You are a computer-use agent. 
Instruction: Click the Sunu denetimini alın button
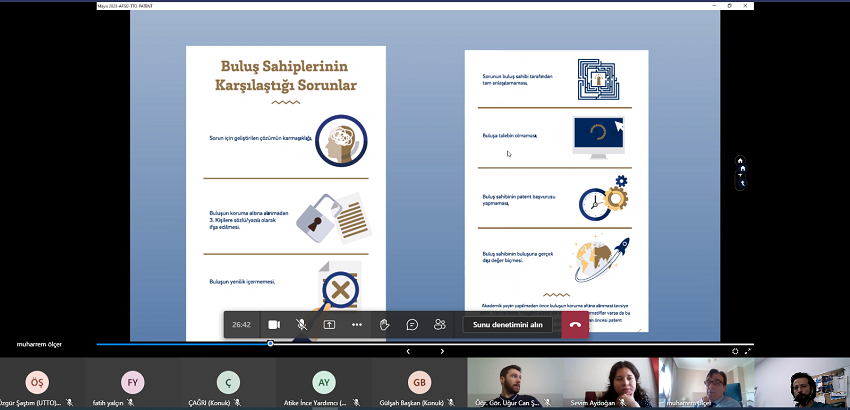click(x=507, y=325)
